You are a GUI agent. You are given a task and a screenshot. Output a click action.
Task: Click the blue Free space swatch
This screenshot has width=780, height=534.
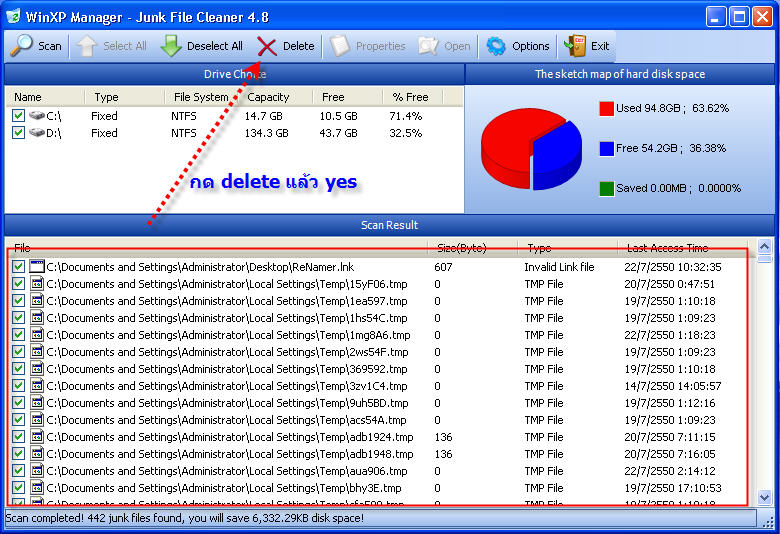(606, 149)
